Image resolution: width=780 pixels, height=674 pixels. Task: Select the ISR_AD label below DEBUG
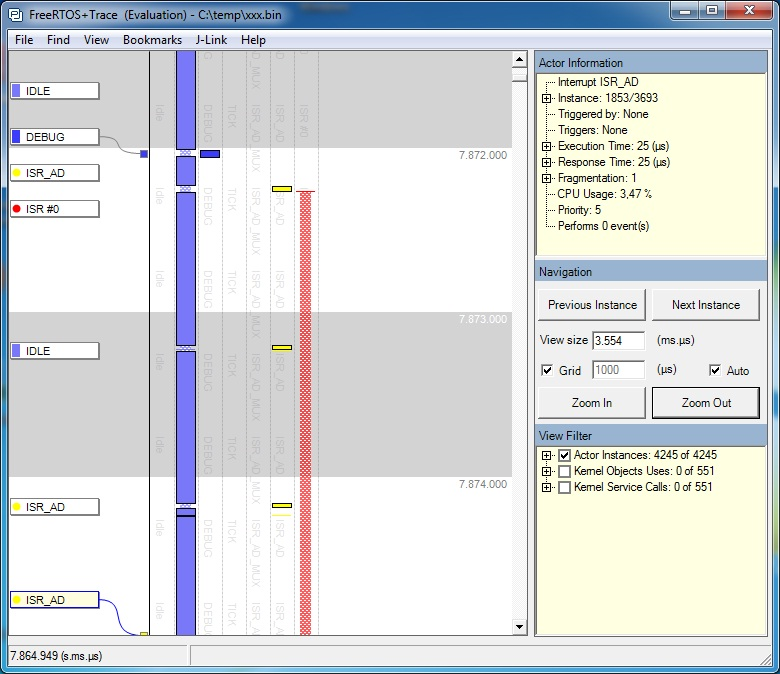pos(55,173)
